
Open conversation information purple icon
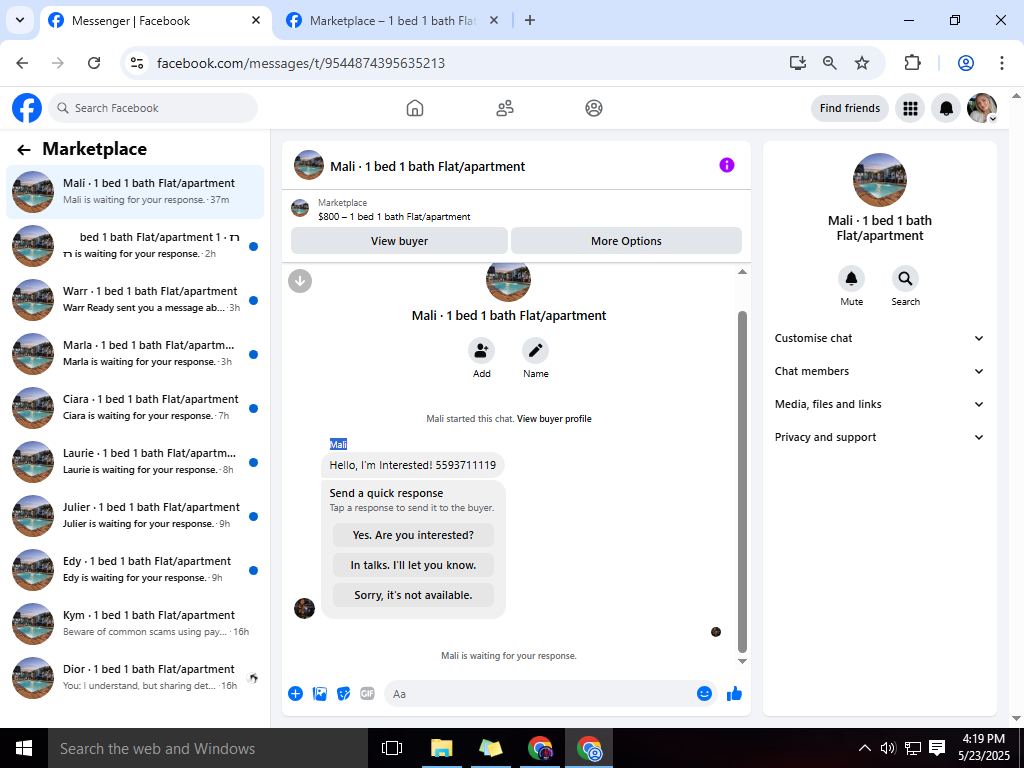pyautogui.click(x=727, y=165)
